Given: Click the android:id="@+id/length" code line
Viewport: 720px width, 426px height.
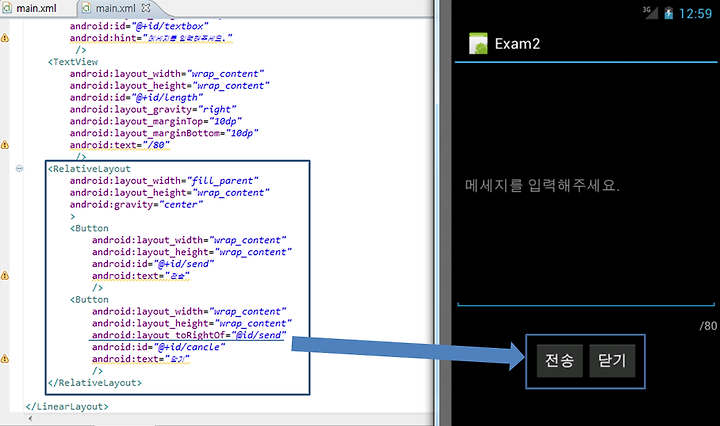Looking at the screenshot, I should (x=136, y=97).
